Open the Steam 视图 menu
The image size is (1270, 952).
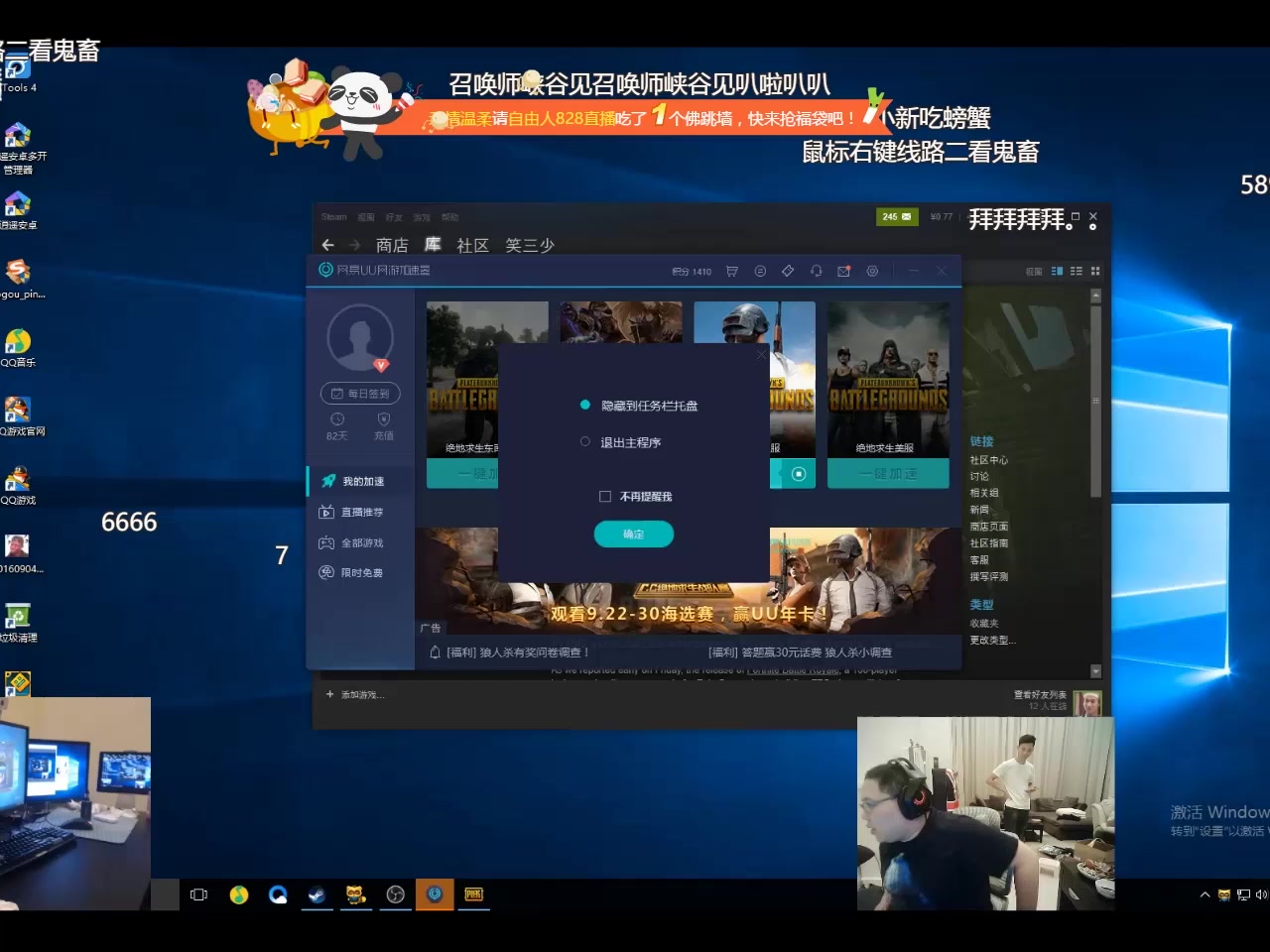366,216
